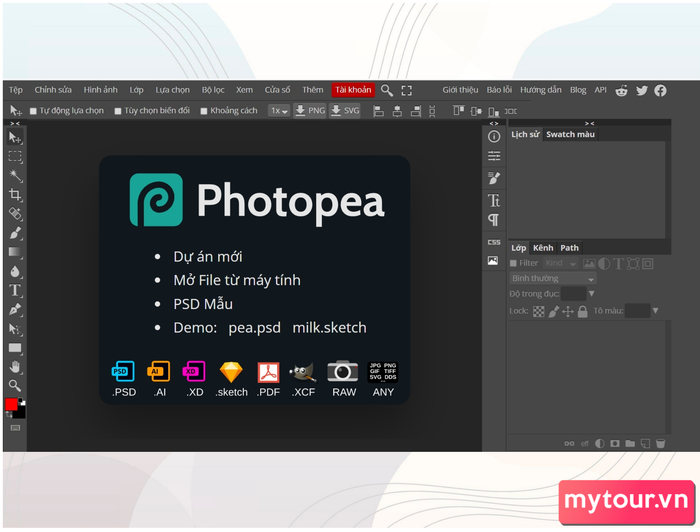
Task: Select the Zoom magnifier tool
Action: (15, 386)
